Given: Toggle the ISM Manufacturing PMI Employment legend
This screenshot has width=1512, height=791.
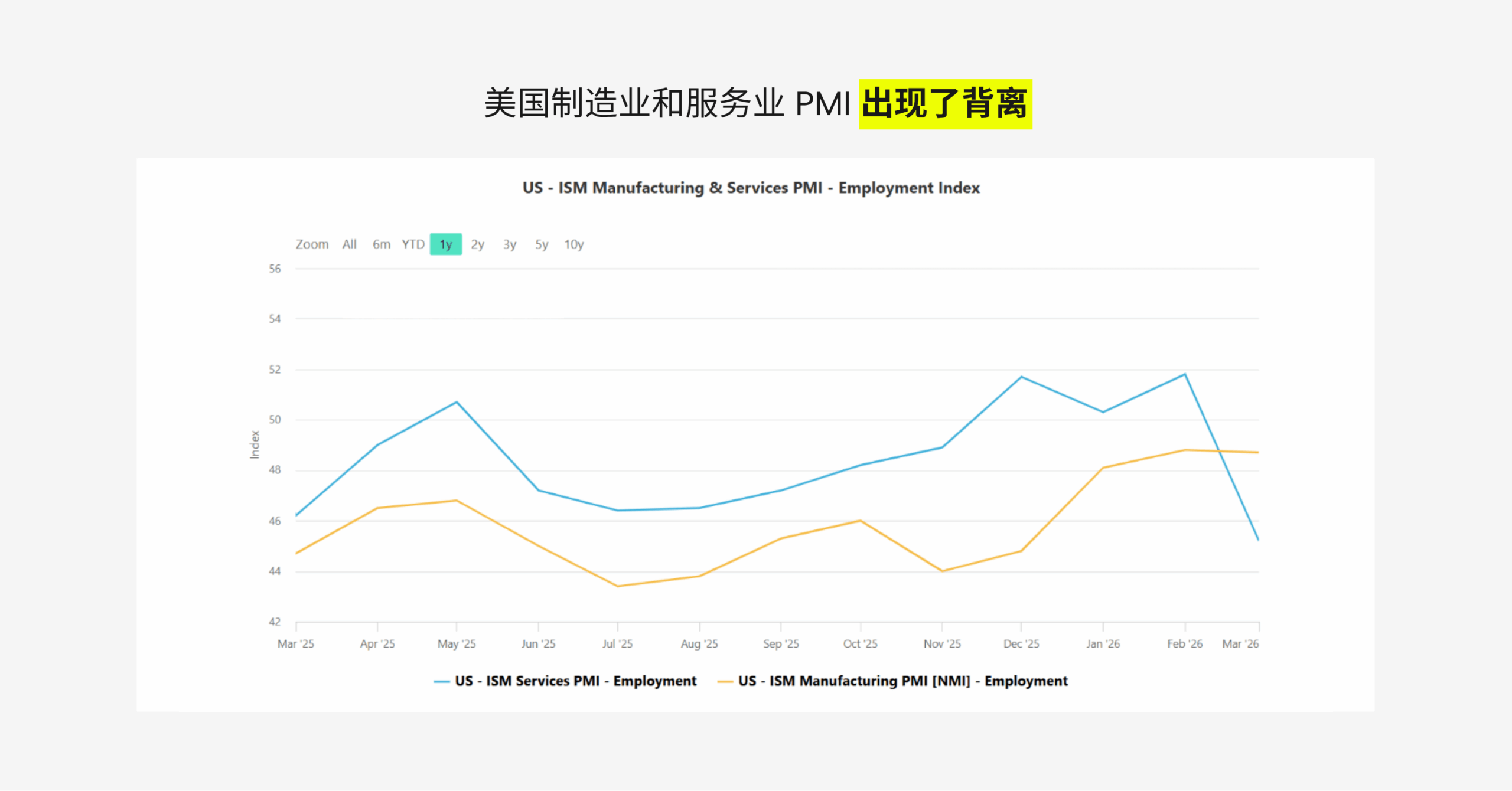Looking at the screenshot, I should [902, 681].
